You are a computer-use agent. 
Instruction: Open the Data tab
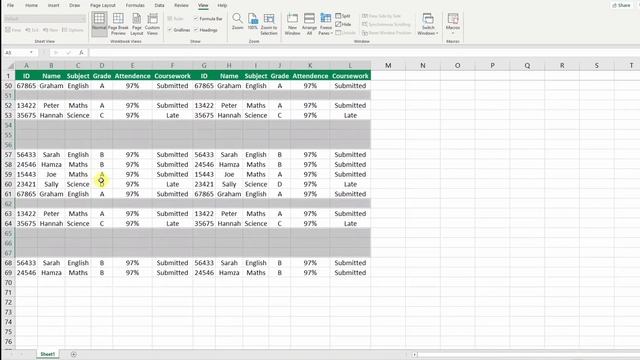pos(160,5)
